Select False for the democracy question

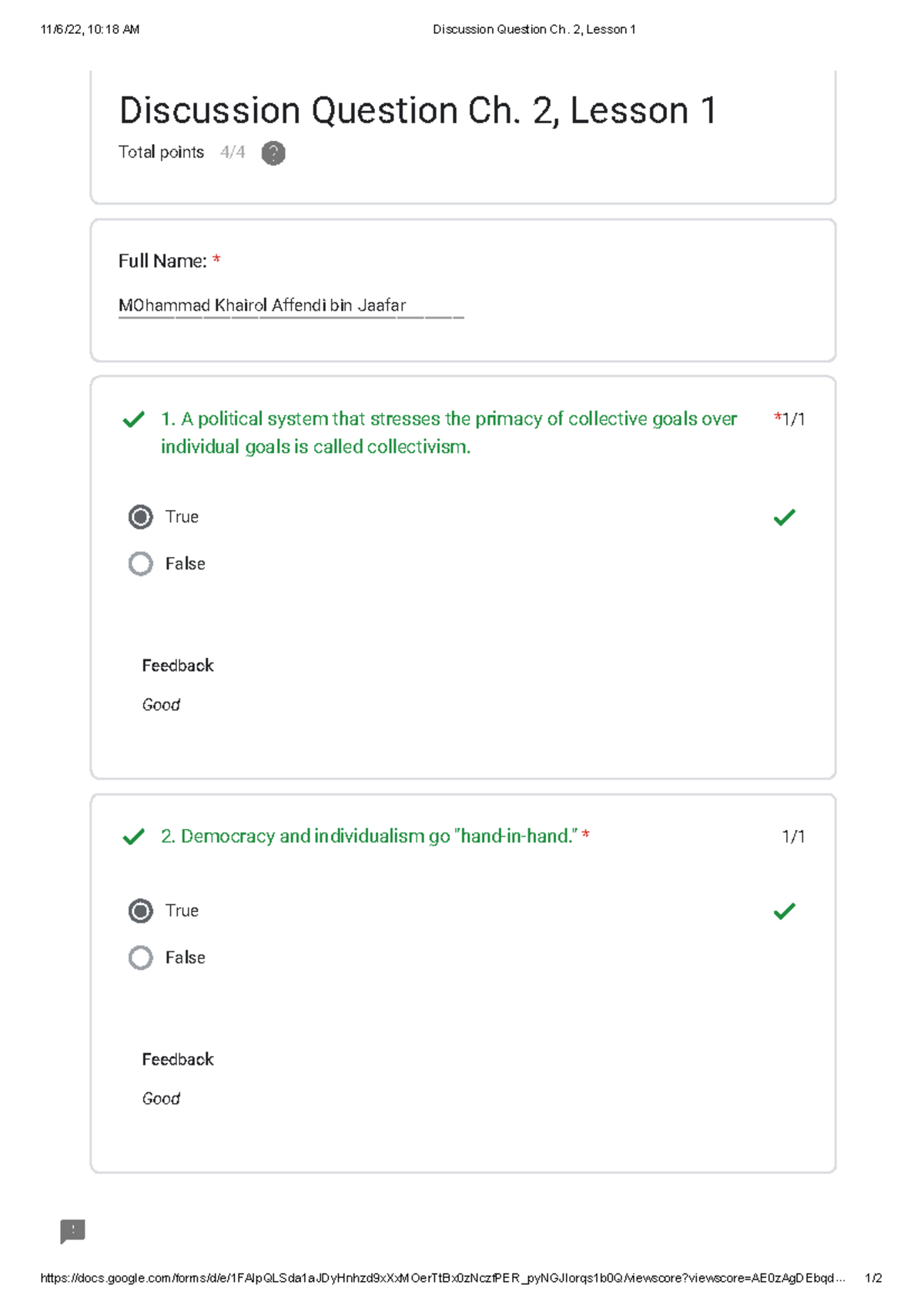[x=141, y=958]
